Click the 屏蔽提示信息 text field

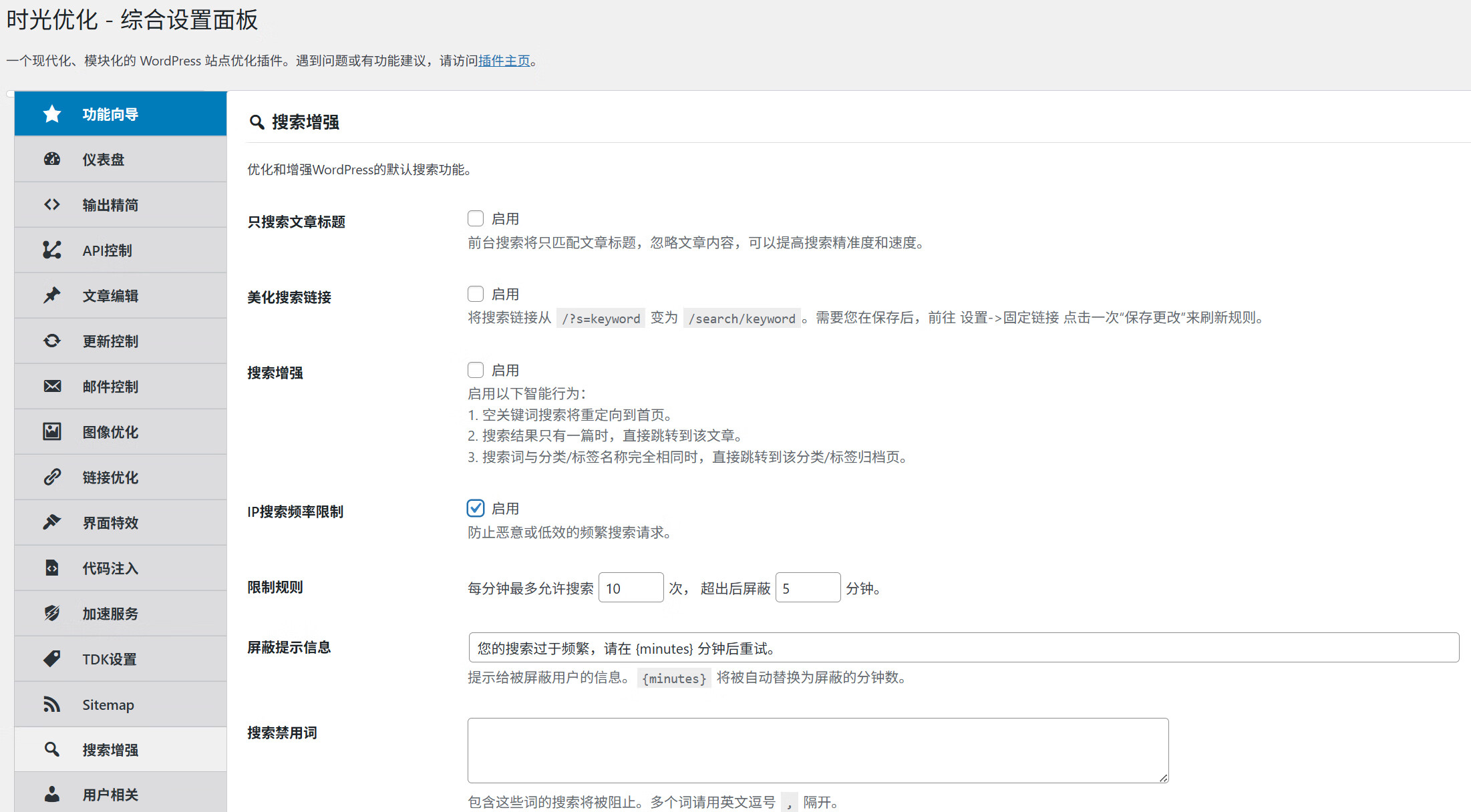coord(964,648)
